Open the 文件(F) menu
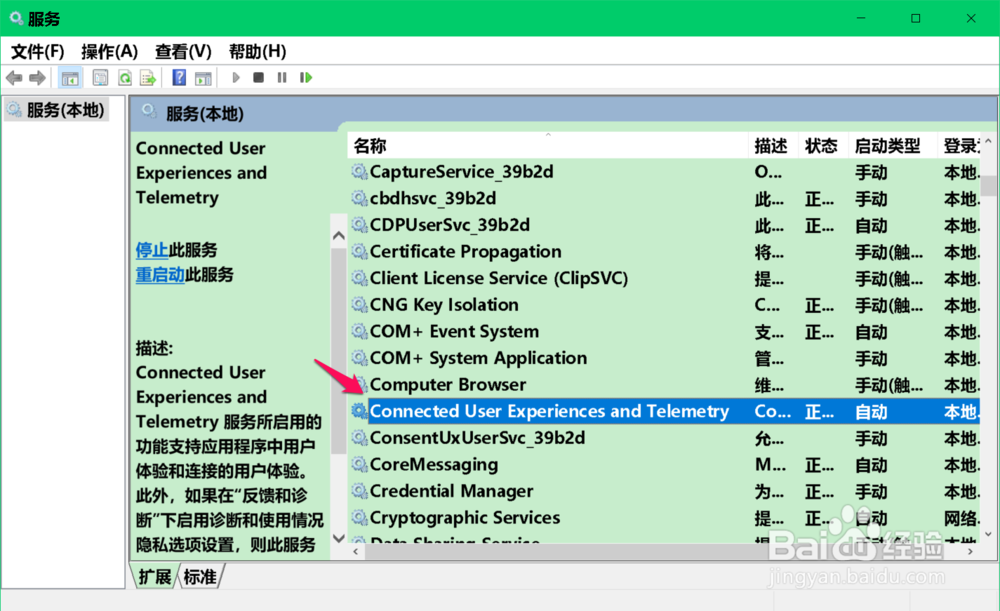Viewport: 1000px width, 611px height. coord(38,52)
